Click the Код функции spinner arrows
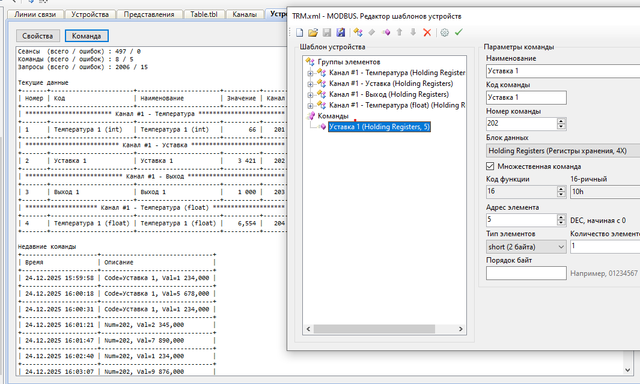 coord(561,191)
